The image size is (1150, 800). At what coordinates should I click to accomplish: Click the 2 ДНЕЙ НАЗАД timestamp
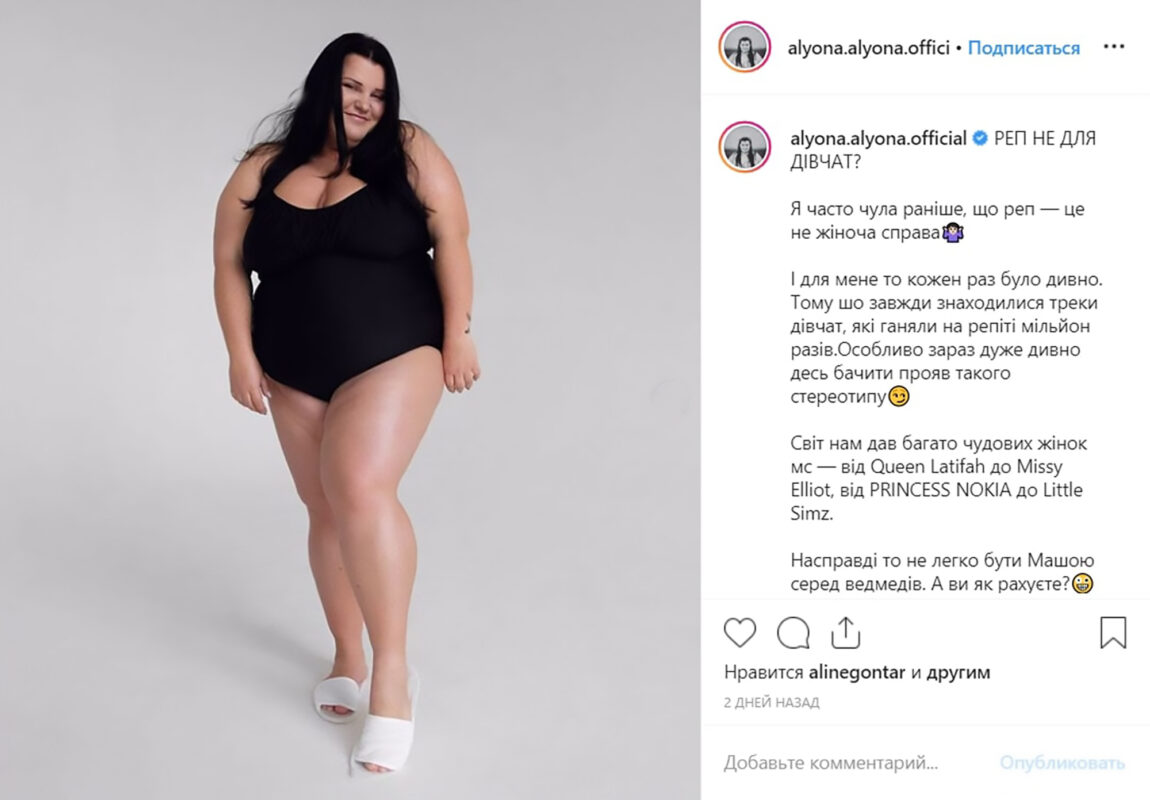click(x=771, y=702)
